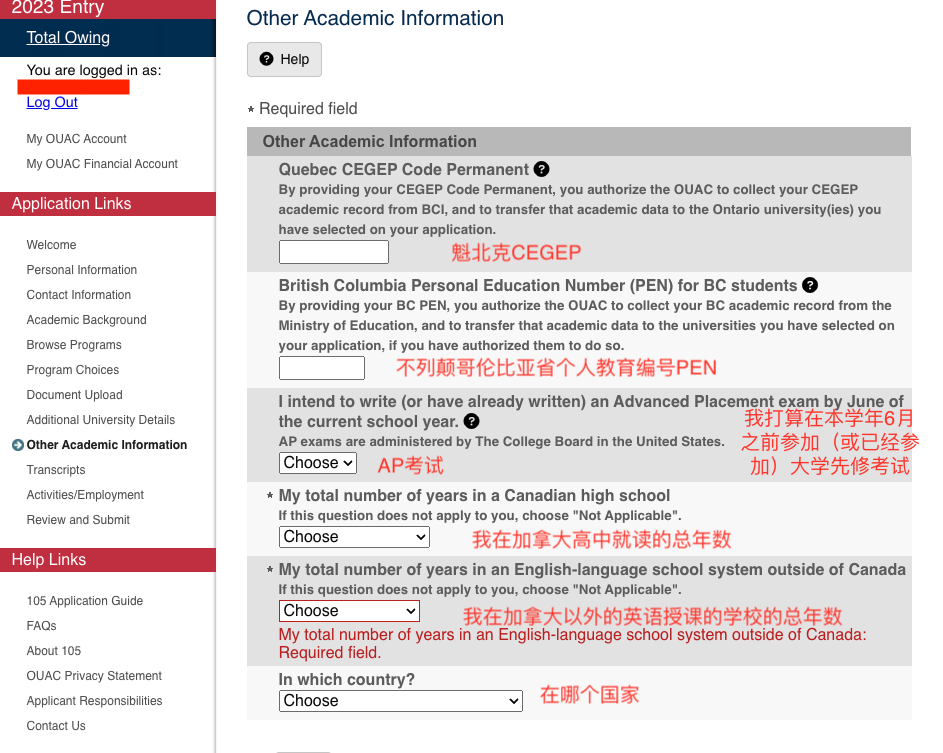Open the Total Owing page

68,37
